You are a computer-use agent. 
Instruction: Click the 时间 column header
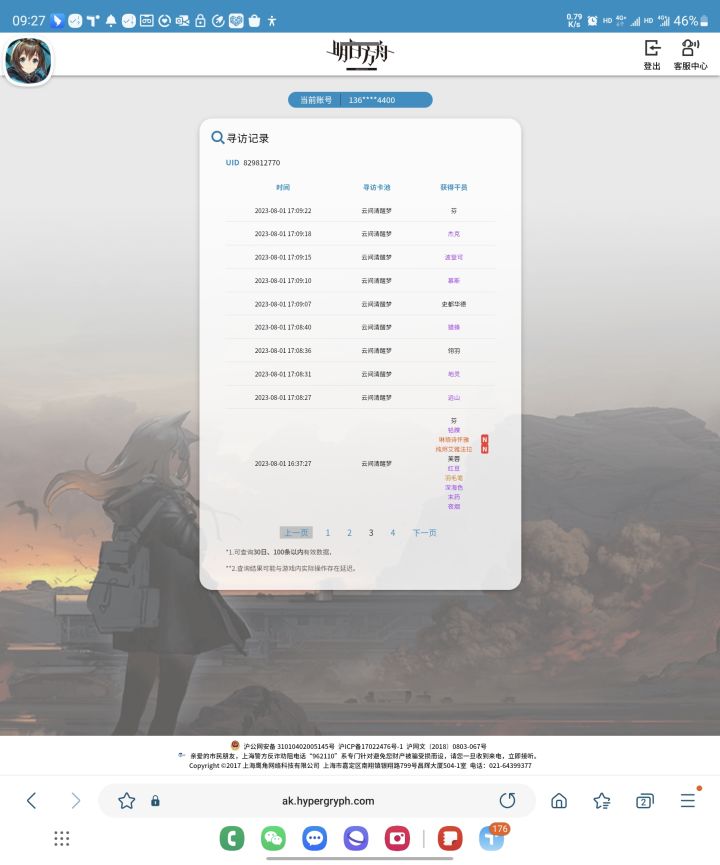[283, 187]
